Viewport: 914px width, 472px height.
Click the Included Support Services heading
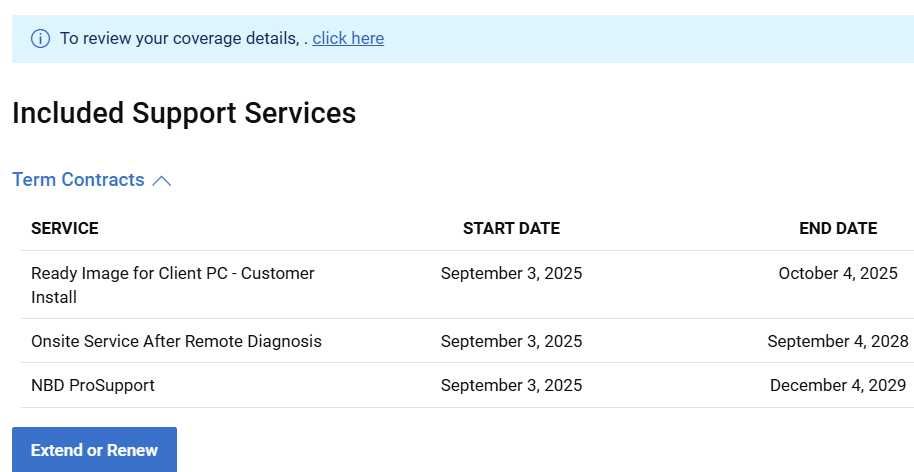(184, 113)
